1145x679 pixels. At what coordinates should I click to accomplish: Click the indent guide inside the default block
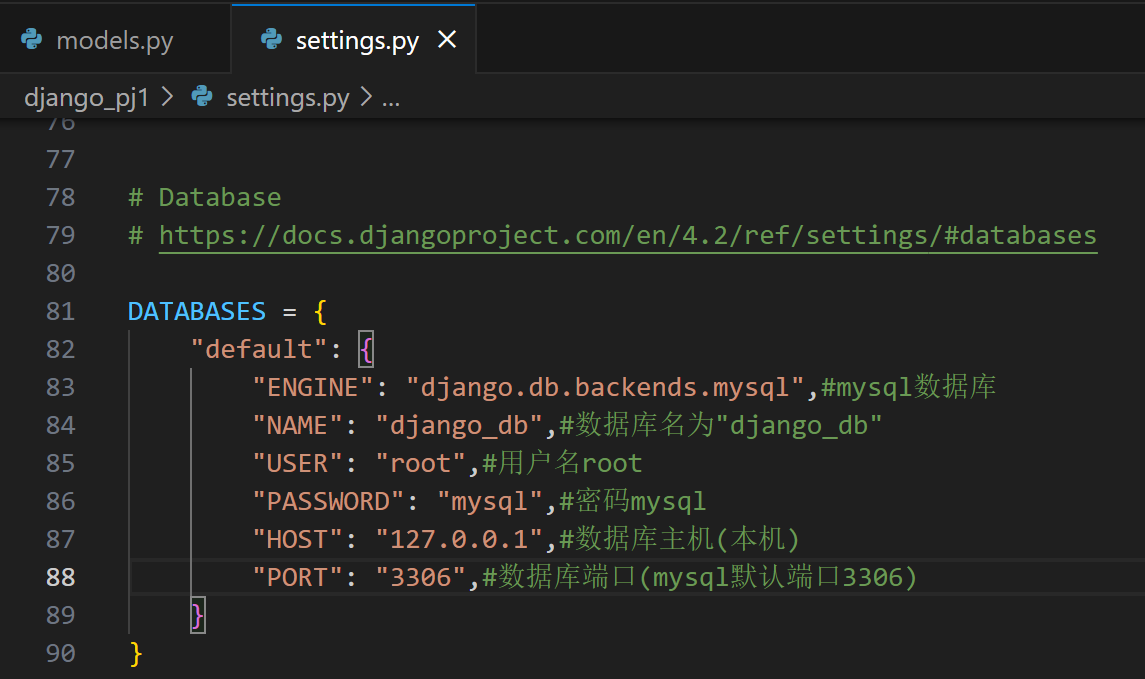point(193,480)
